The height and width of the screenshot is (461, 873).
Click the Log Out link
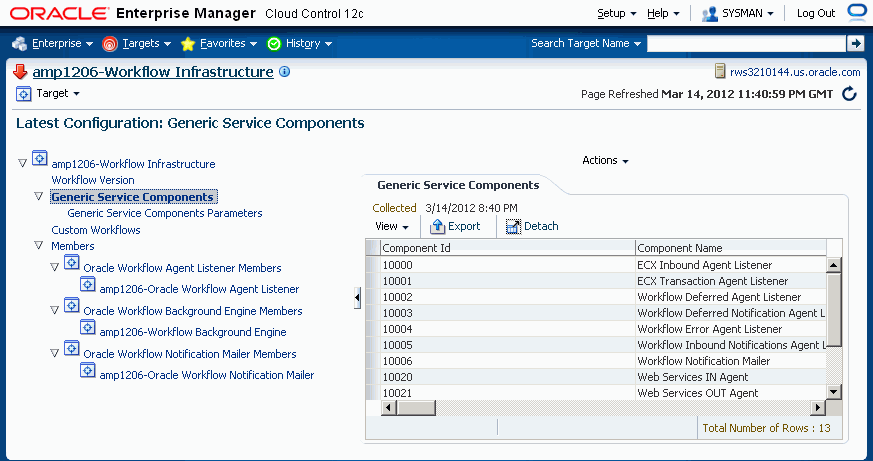tap(816, 13)
